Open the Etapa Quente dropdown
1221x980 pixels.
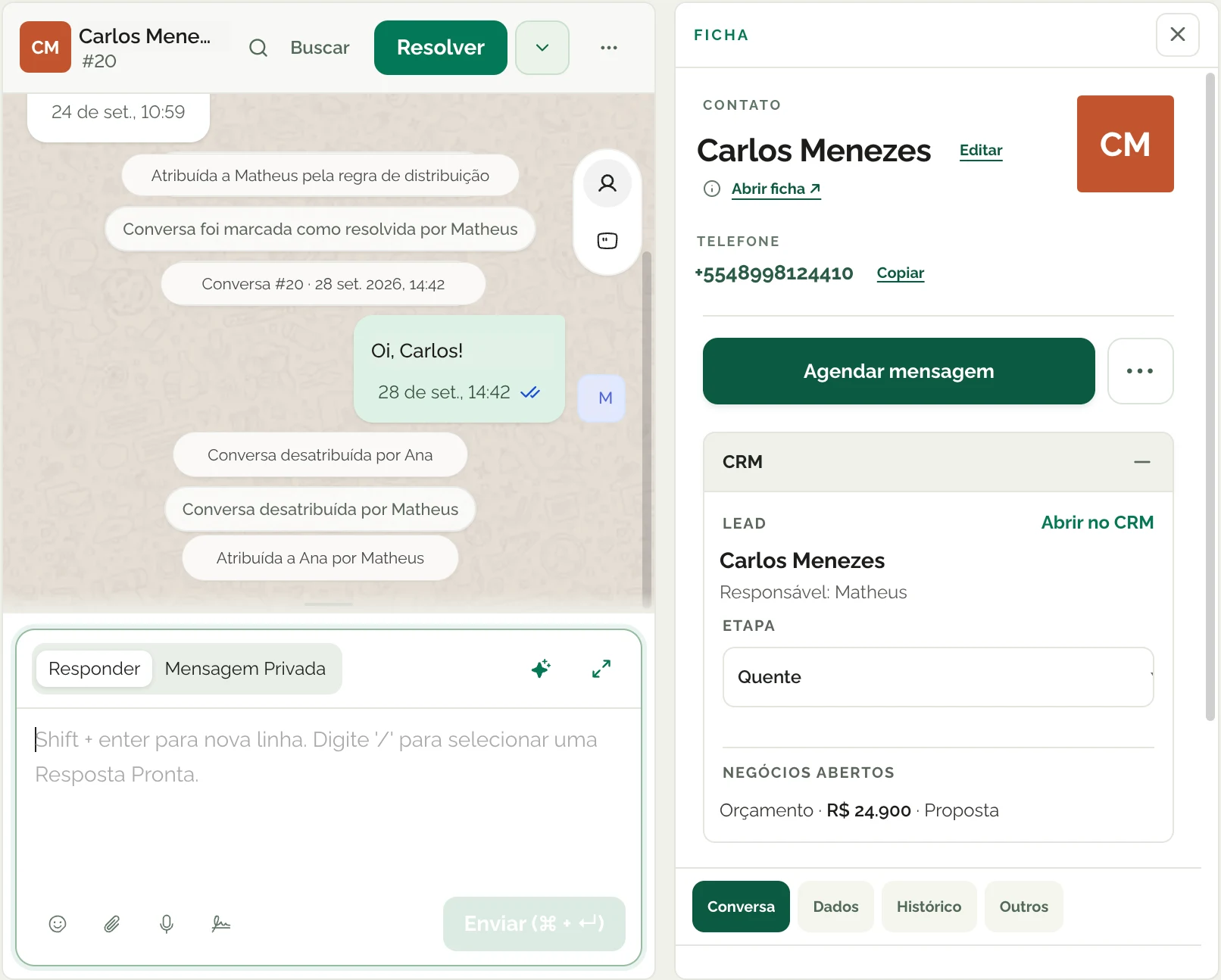(x=938, y=677)
